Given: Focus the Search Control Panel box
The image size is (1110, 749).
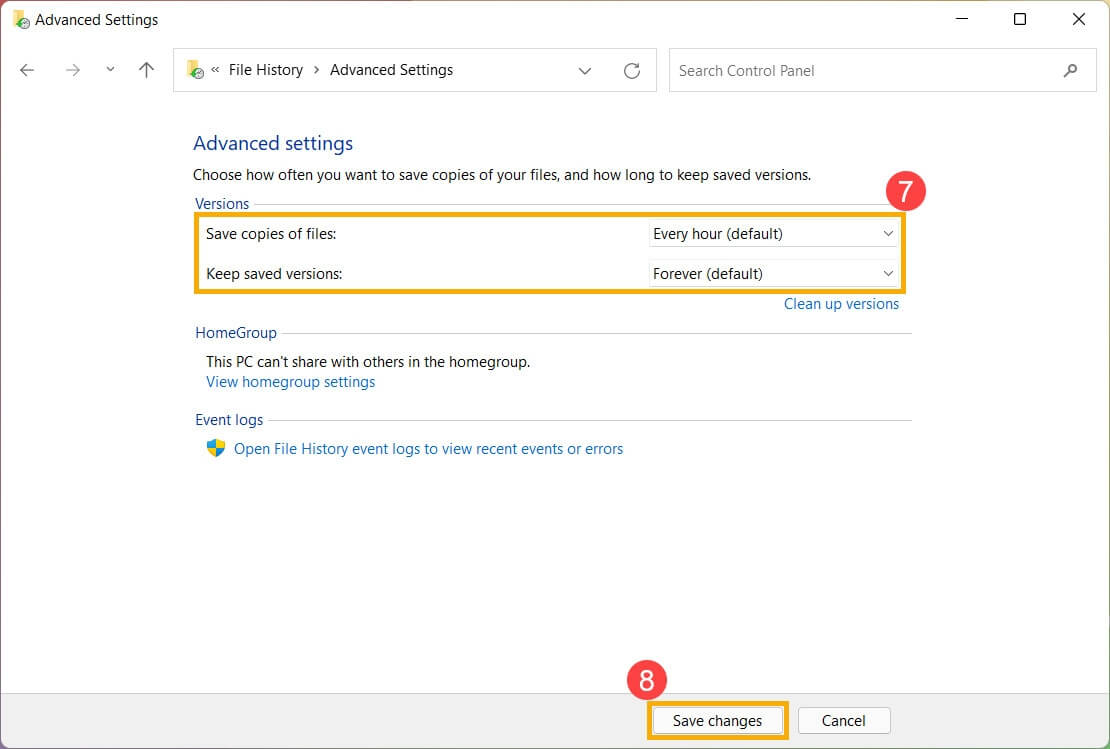Looking at the screenshot, I should [x=860, y=70].
